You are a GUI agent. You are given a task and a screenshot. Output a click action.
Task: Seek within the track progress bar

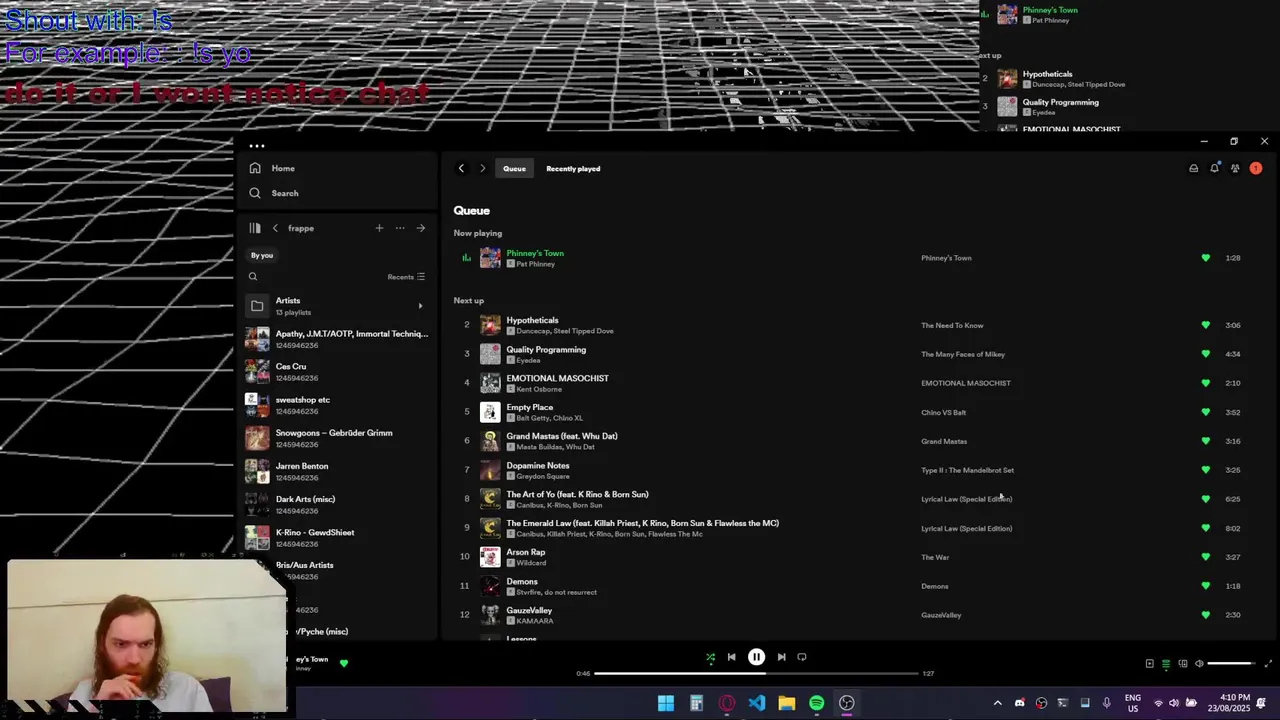tap(756, 673)
